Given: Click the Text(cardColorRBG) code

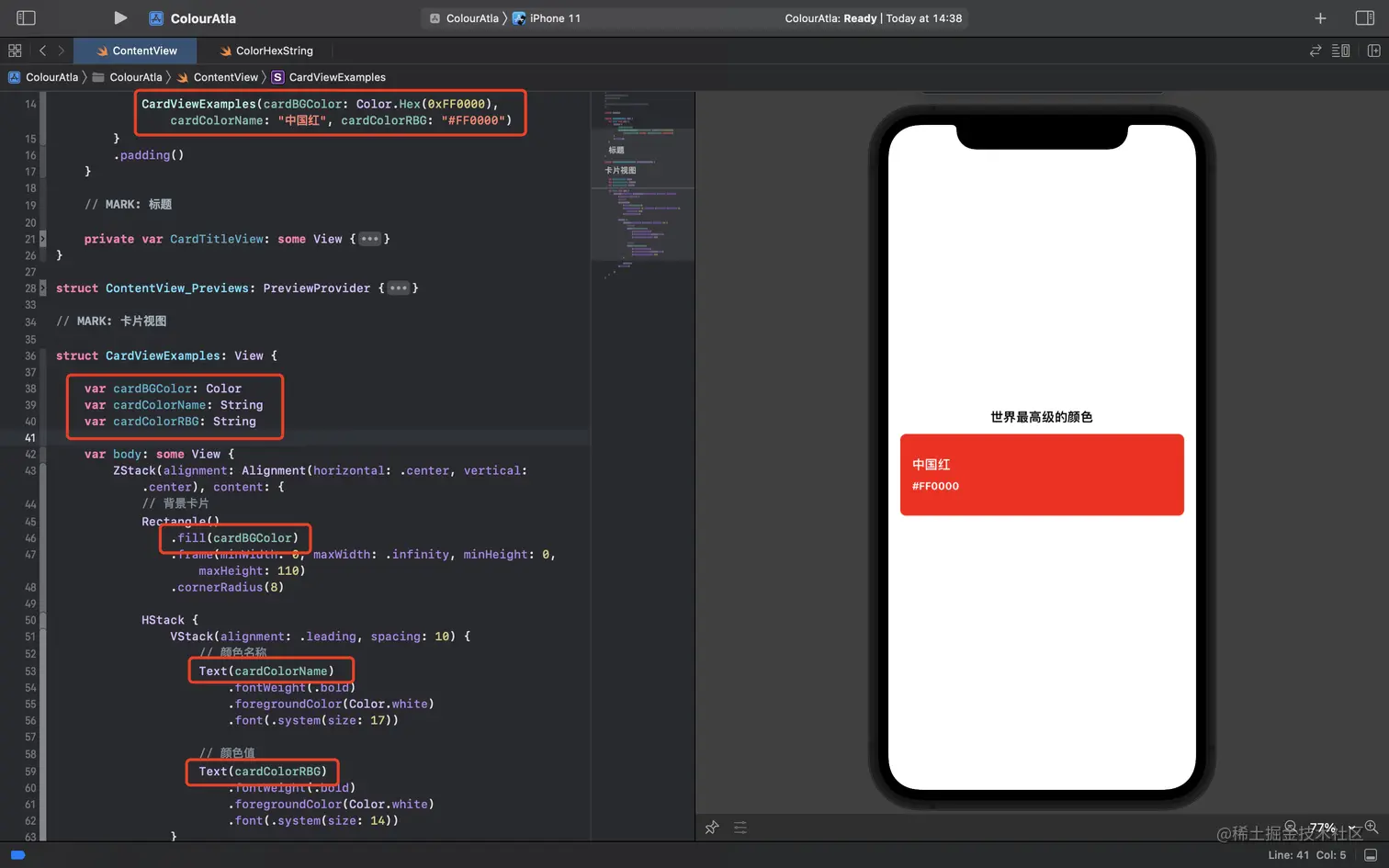Looking at the screenshot, I should (263, 772).
